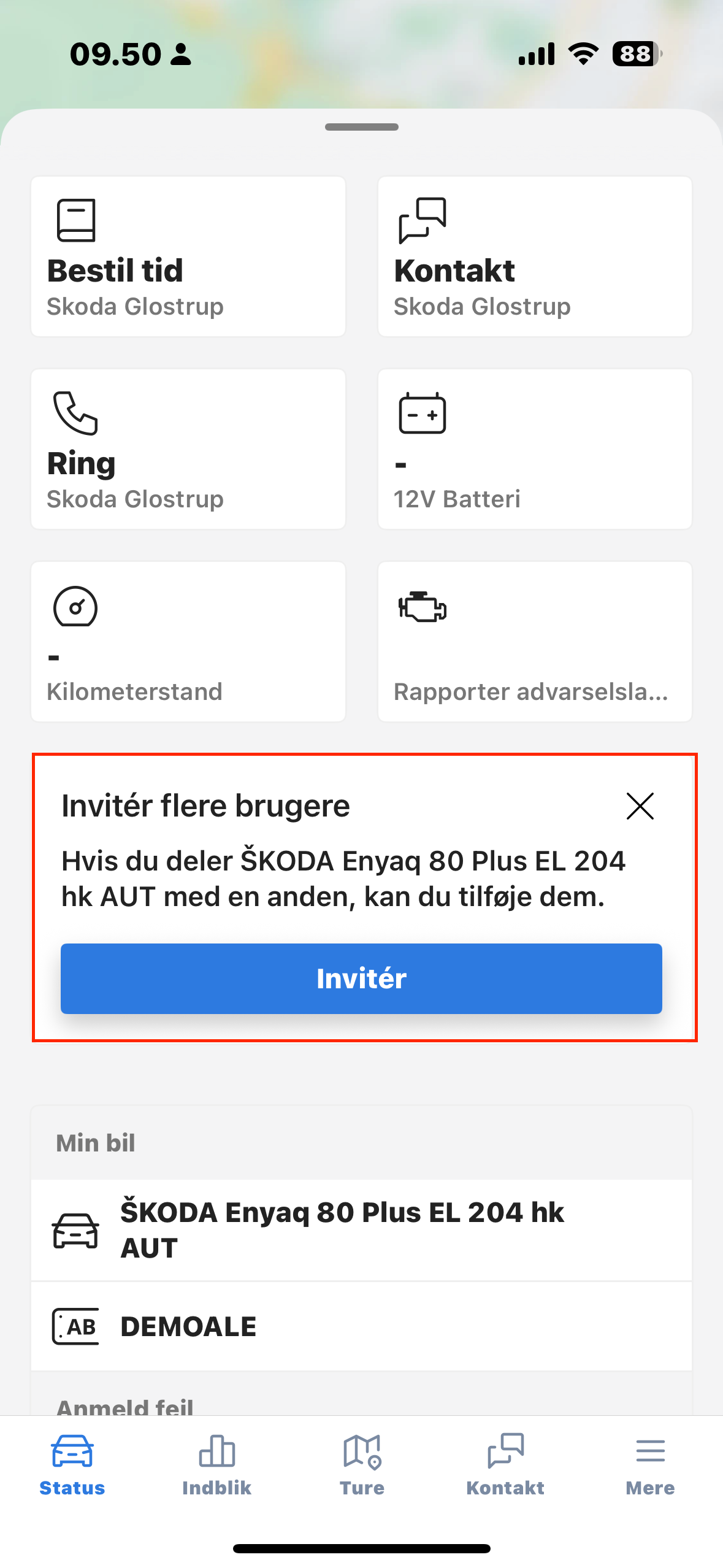Screen dimensions: 723x1568
Task: Go to the Ture tab
Action: 362,1464
